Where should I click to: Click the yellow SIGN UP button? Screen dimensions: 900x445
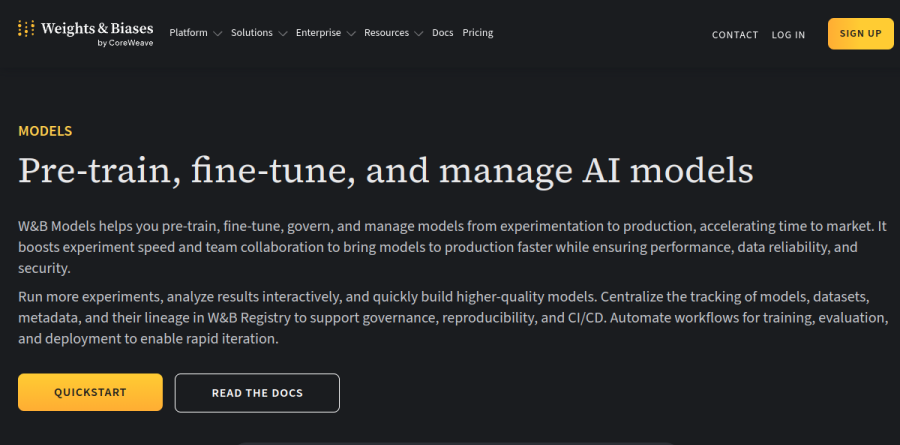[860, 33]
